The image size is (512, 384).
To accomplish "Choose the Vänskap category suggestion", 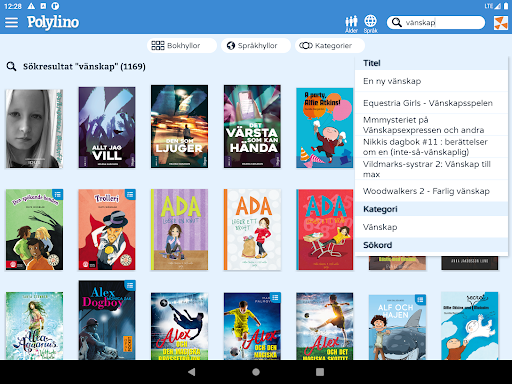I will click(x=431, y=227).
